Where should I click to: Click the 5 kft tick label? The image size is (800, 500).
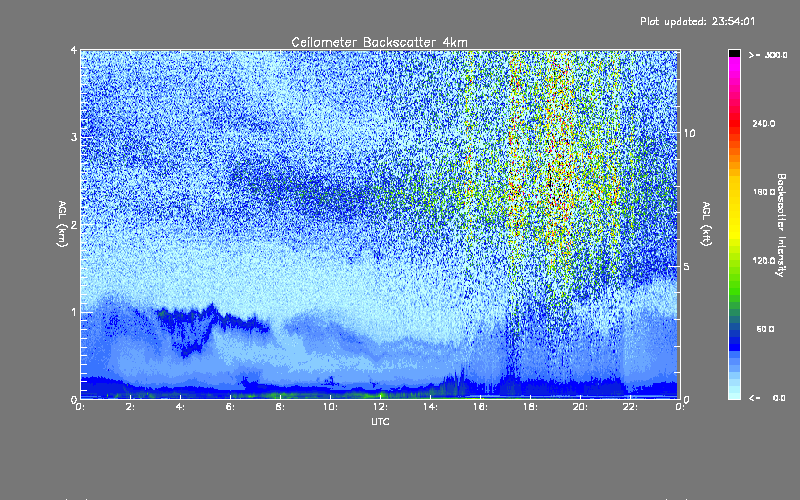click(686, 266)
